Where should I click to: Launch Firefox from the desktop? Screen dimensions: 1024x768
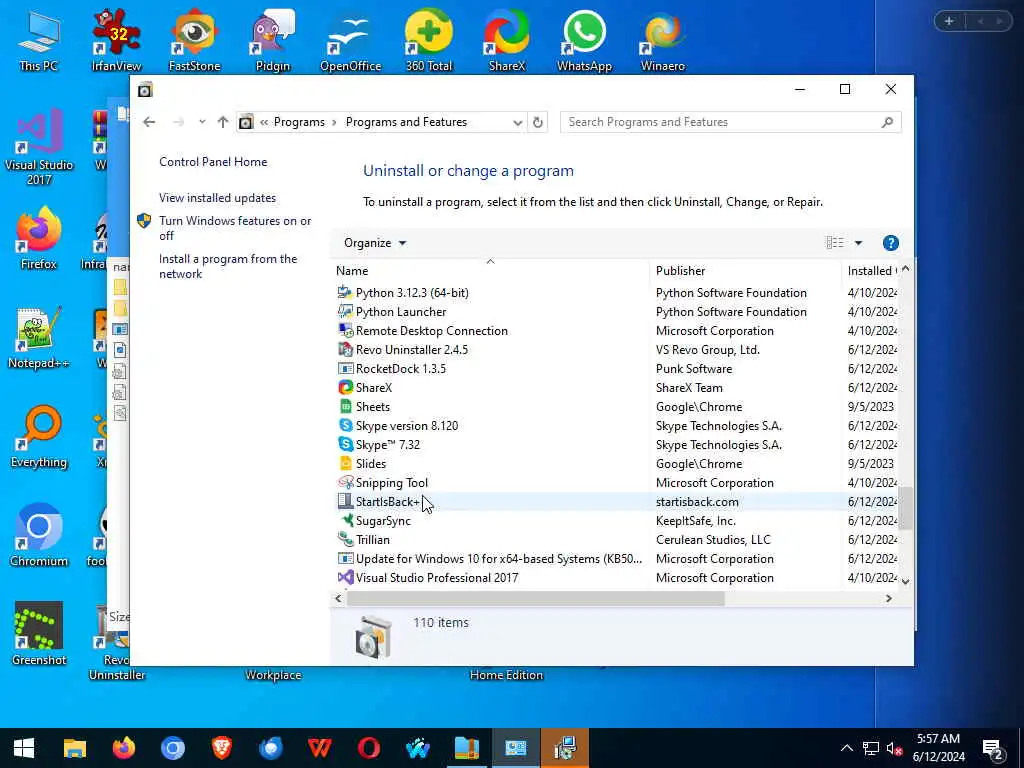[39, 238]
